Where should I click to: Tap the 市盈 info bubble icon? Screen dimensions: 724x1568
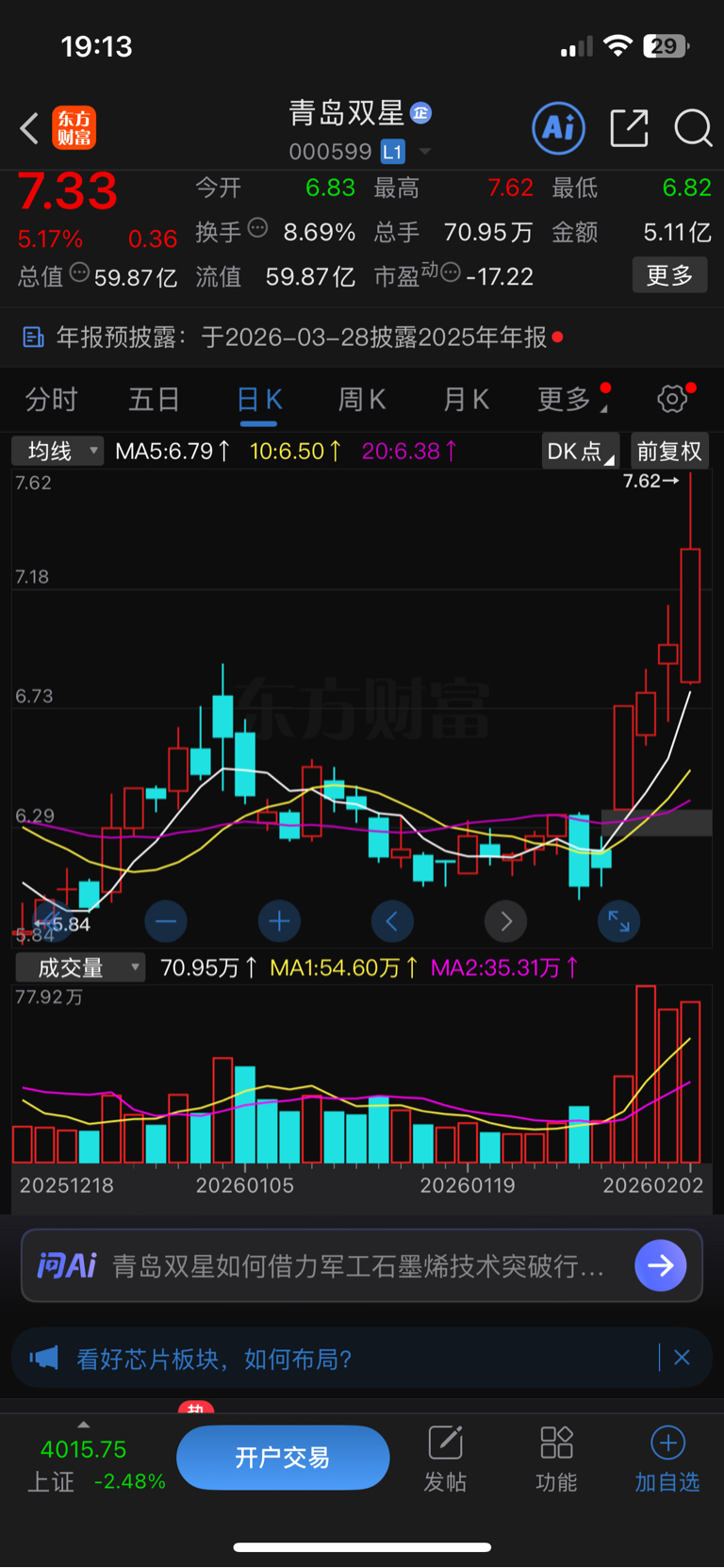[451, 273]
